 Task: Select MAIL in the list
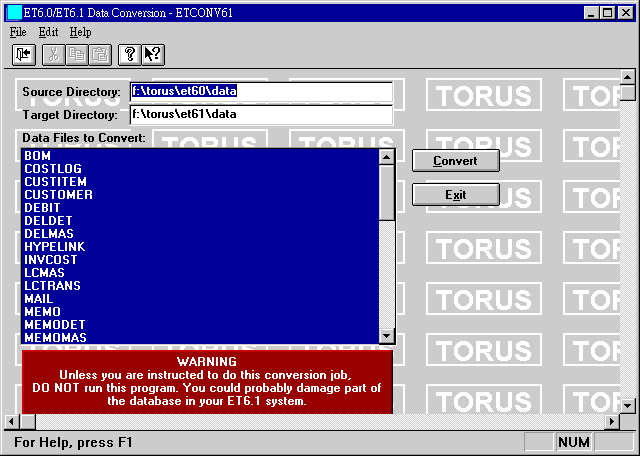pyautogui.click(x=200, y=299)
